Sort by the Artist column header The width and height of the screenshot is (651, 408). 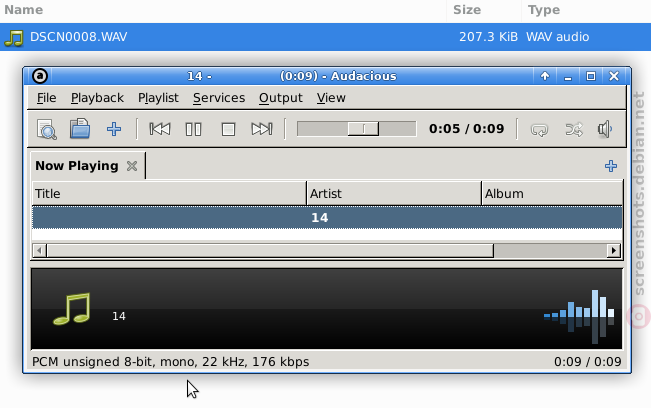pos(394,193)
